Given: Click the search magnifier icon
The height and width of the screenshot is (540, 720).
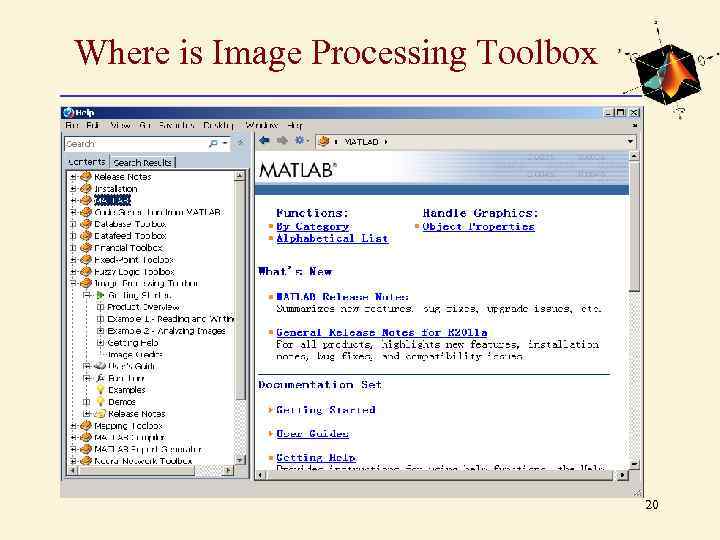Looking at the screenshot, I should coord(213,144).
